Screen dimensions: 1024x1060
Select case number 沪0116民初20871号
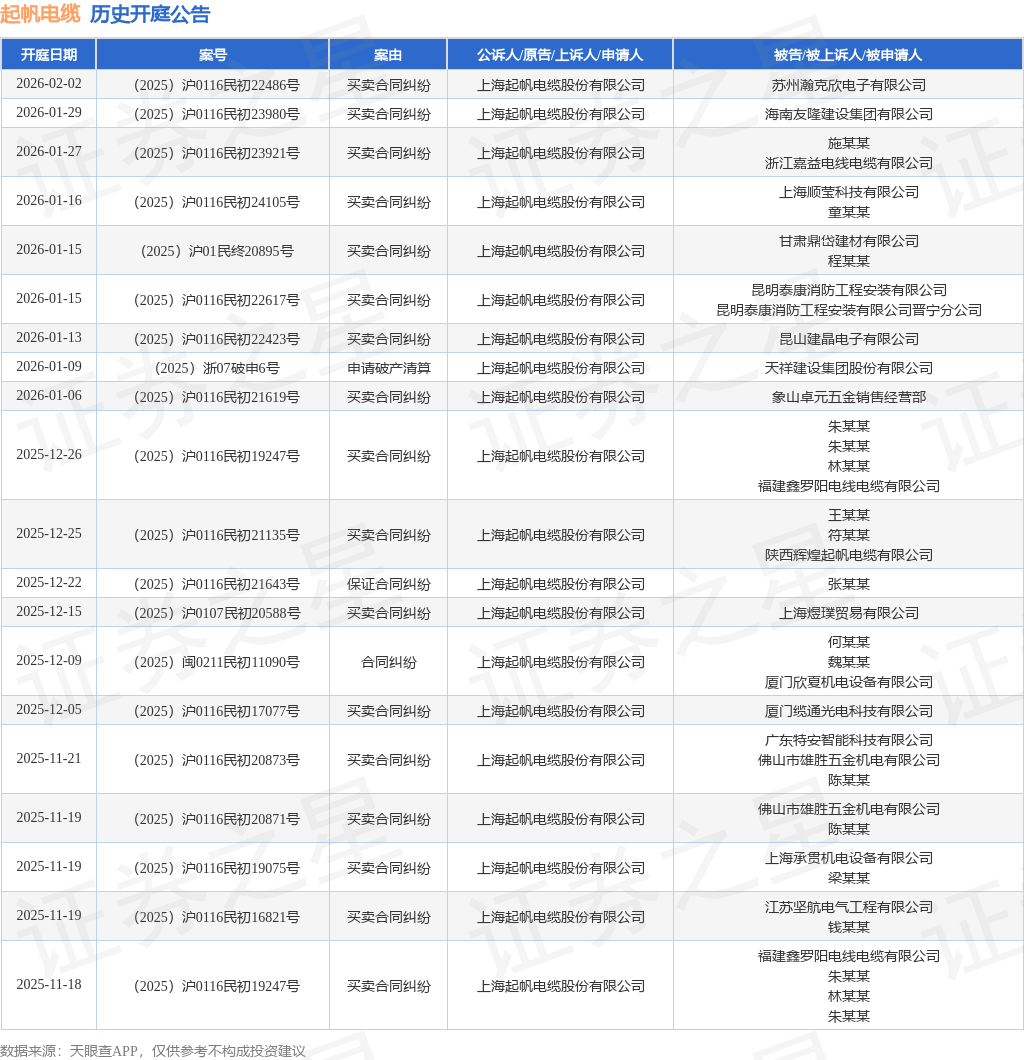pos(216,819)
